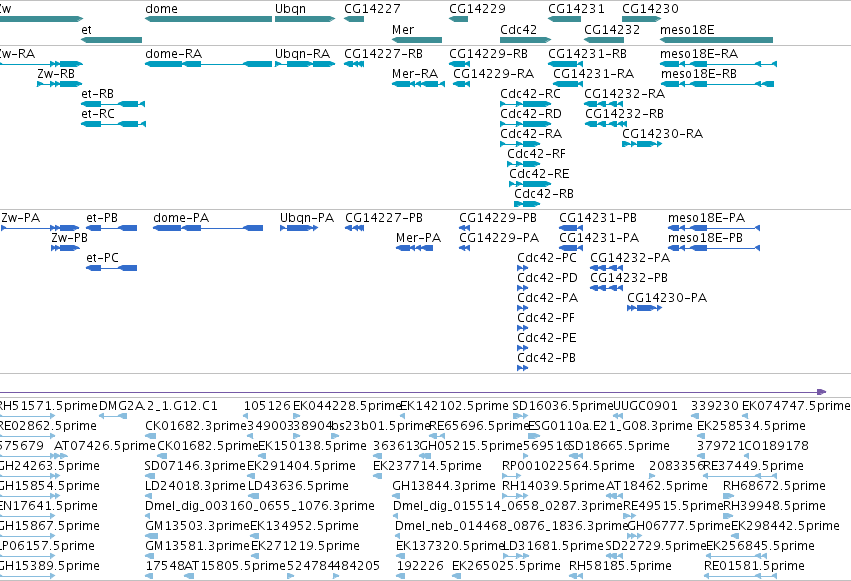
Task: Select the Cdc42-RB transcript
Action: click(527, 205)
